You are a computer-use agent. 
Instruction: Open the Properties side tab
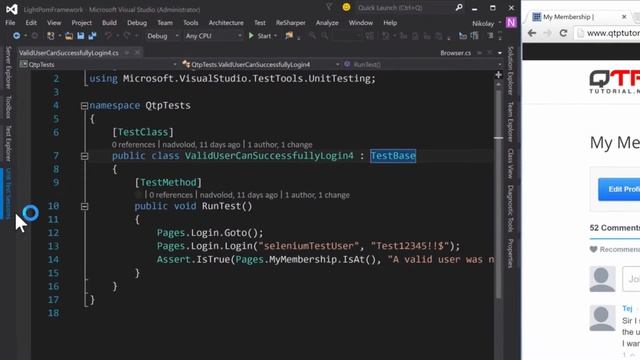[x=510, y=253]
